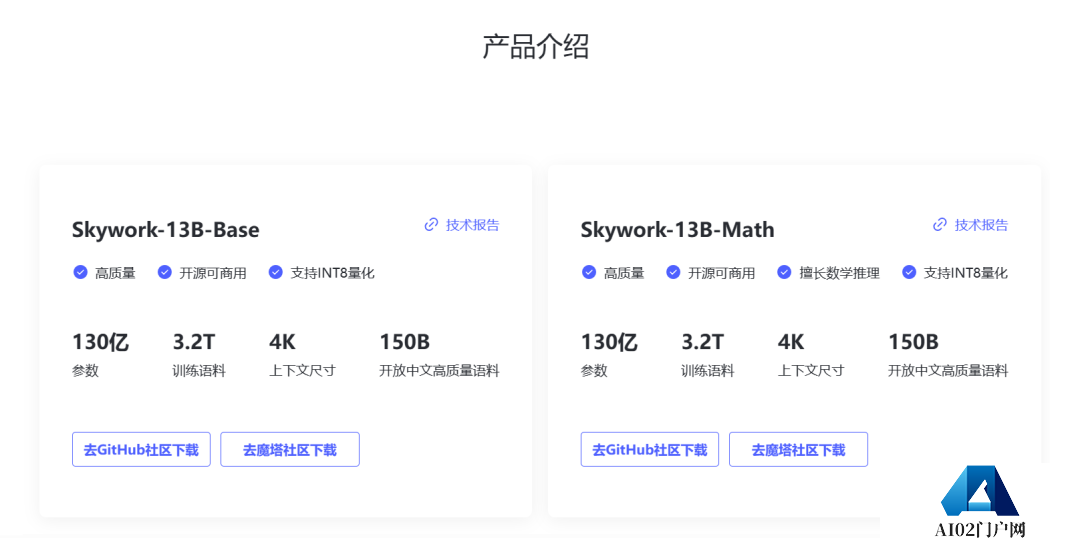The height and width of the screenshot is (538, 1080).
Task: Click 高质量 text in Skywork-13B-Base card
Action: (x=115, y=273)
